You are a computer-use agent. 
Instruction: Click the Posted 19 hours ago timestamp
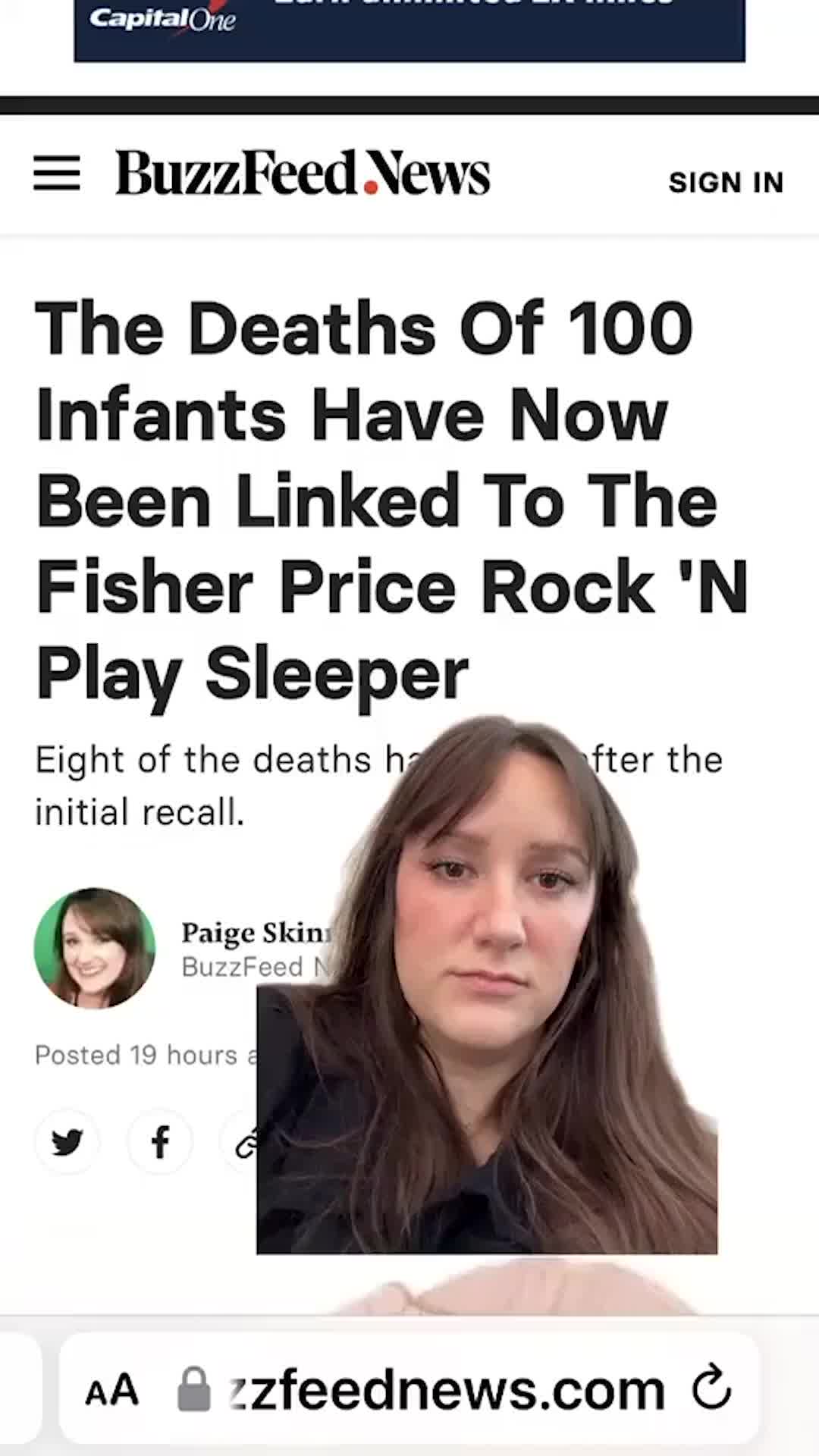pyautogui.click(x=146, y=1055)
